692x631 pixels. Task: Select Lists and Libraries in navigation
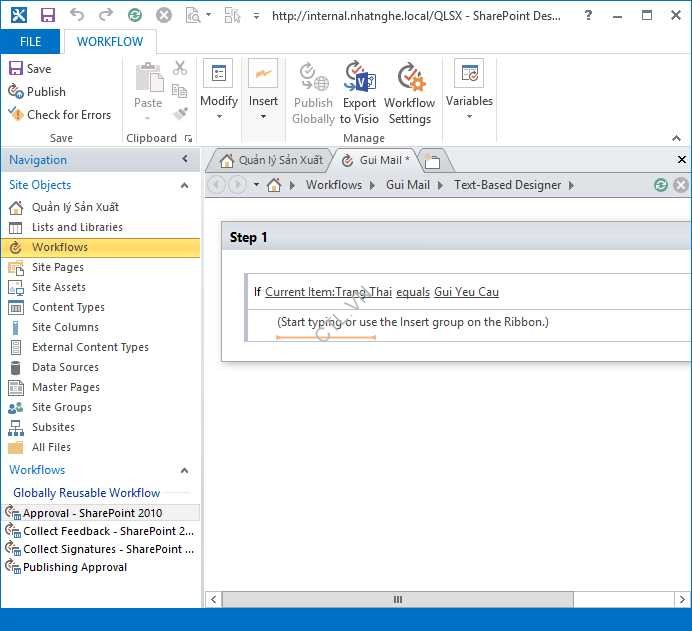point(76,227)
